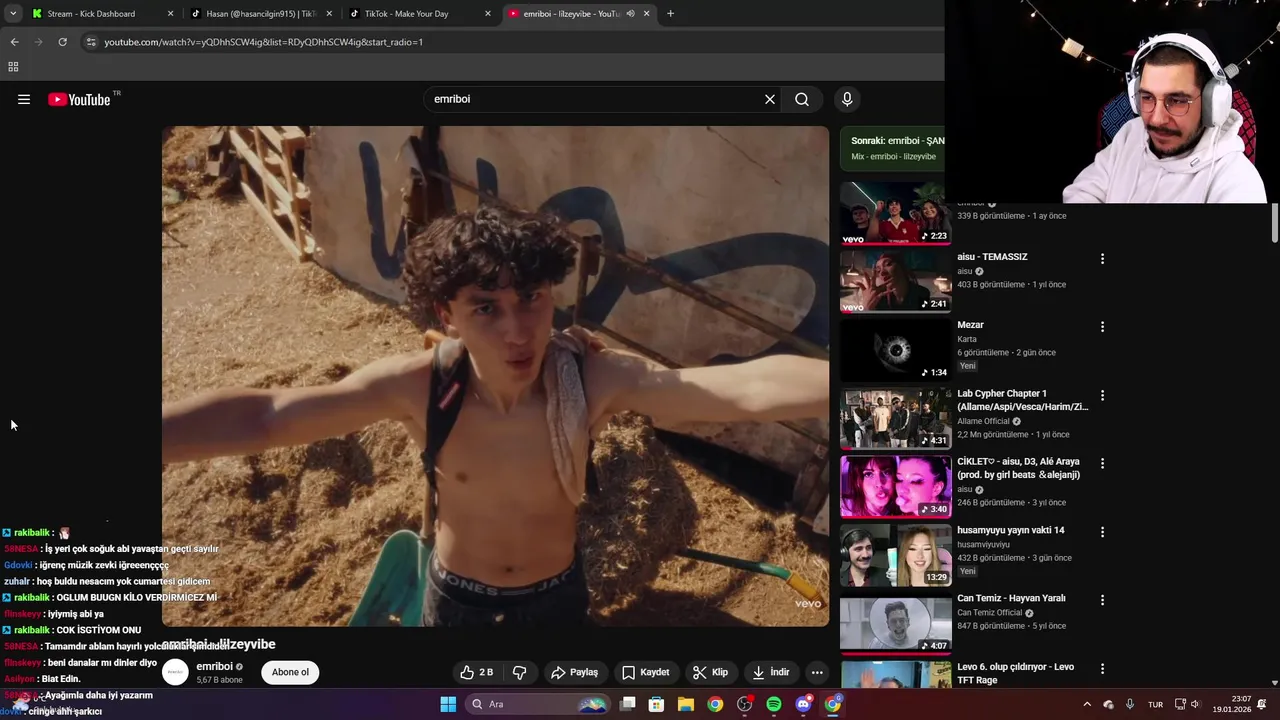This screenshot has height=720, width=1280.
Task: Open CİKLET aisu video title
Action: (1018, 468)
